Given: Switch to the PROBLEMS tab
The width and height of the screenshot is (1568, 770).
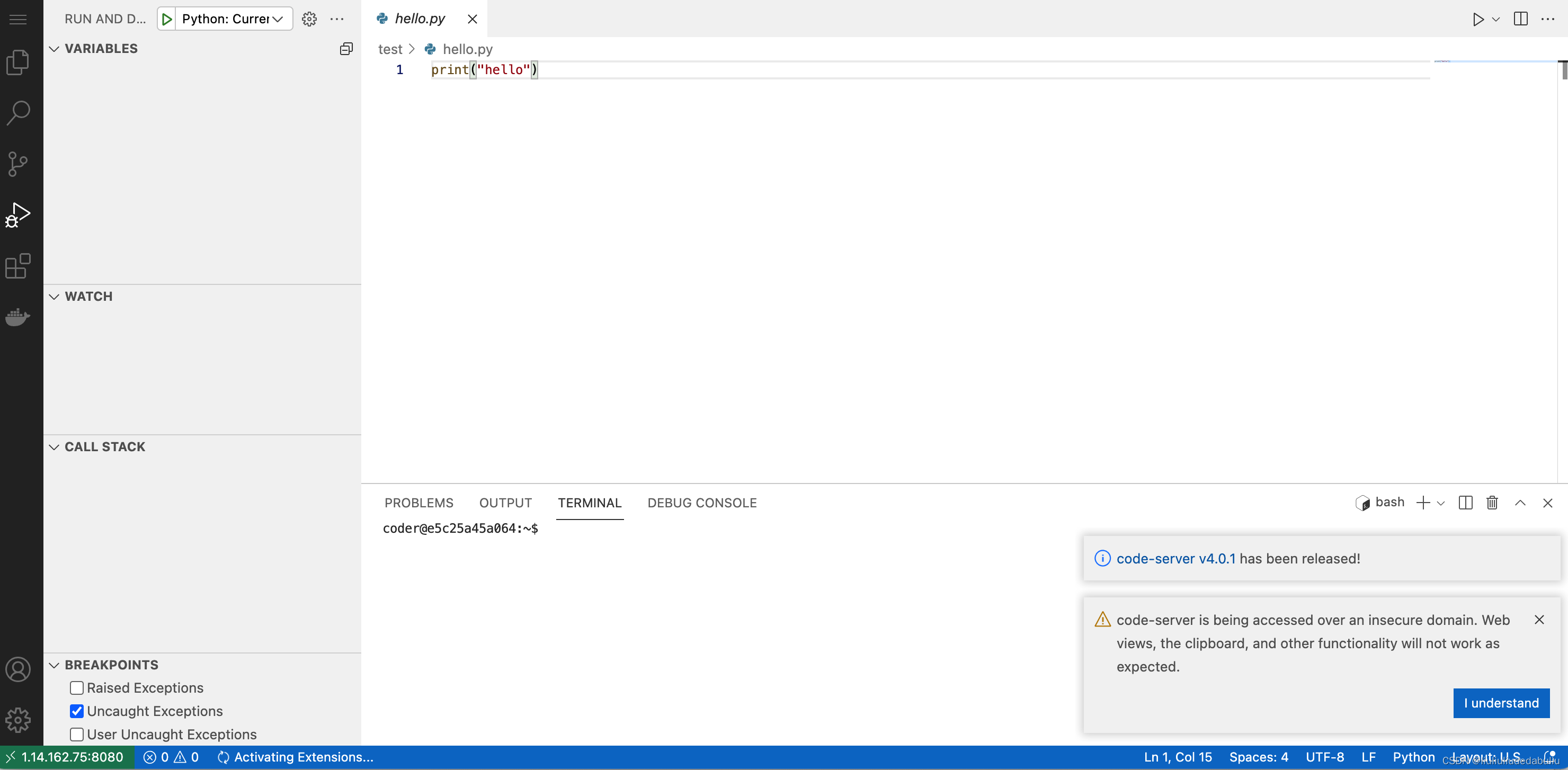Looking at the screenshot, I should [x=418, y=503].
